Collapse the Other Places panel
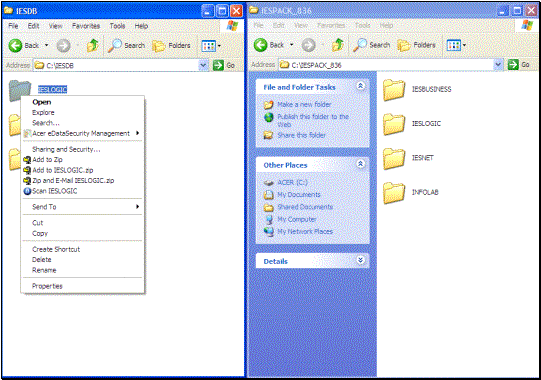Screen dimensions: 541x380 point(360,164)
